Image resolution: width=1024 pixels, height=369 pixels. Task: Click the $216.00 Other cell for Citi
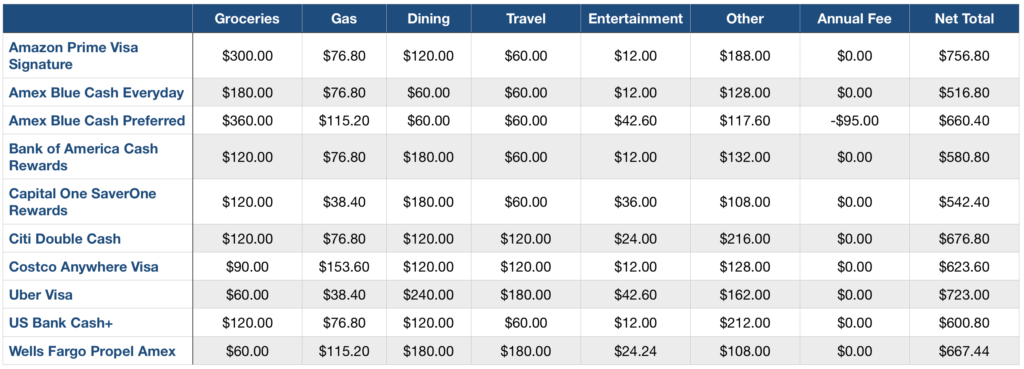745,239
